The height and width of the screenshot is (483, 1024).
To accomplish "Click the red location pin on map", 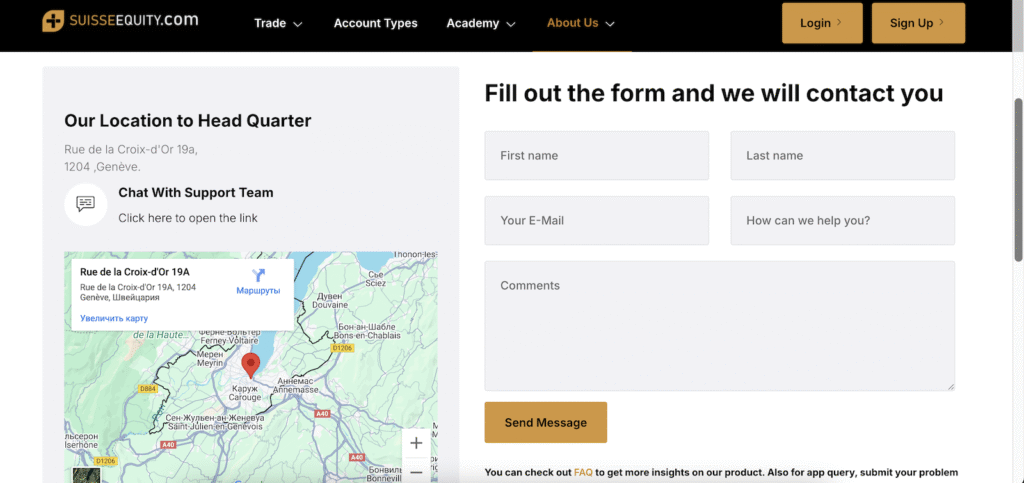I will [x=251, y=366].
